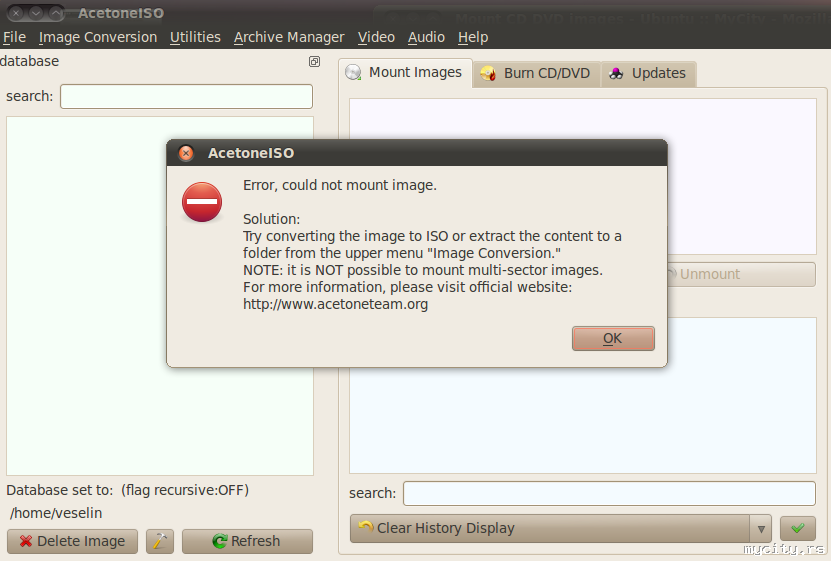Click the database search field
This screenshot has width=831, height=561.
click(x=186, y=96)
